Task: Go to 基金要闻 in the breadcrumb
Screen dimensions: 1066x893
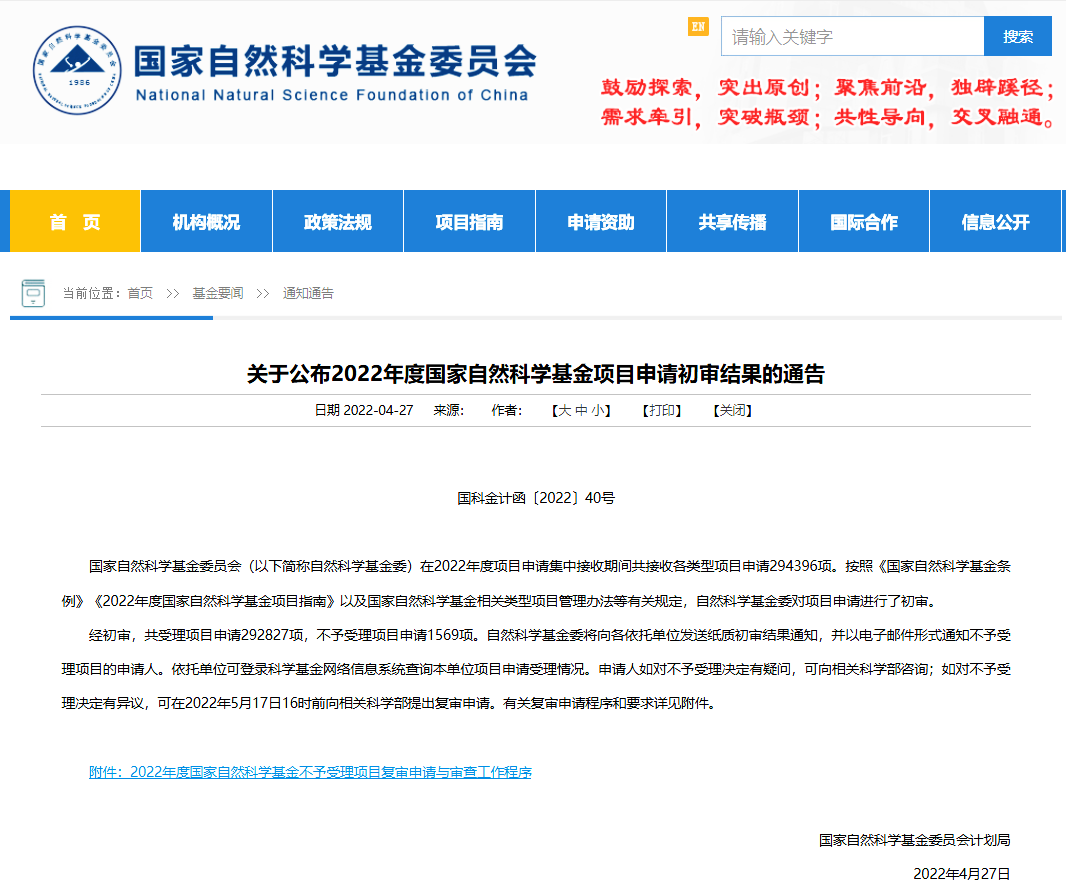Action: 217,293
